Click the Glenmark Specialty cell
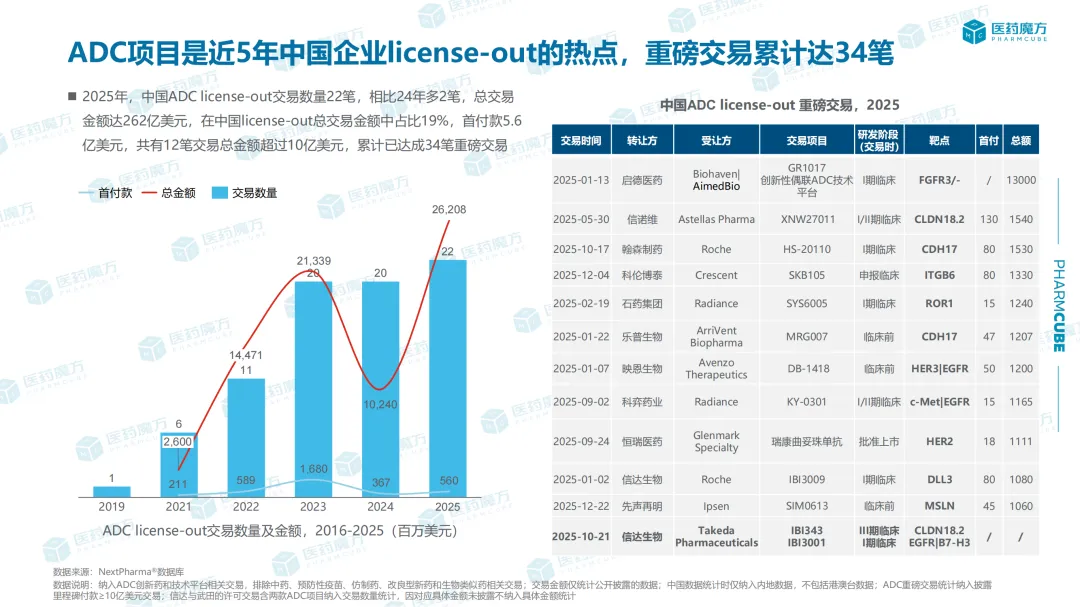The width and height of the screenshot is (1080, 607). click(x=716, y=441)
